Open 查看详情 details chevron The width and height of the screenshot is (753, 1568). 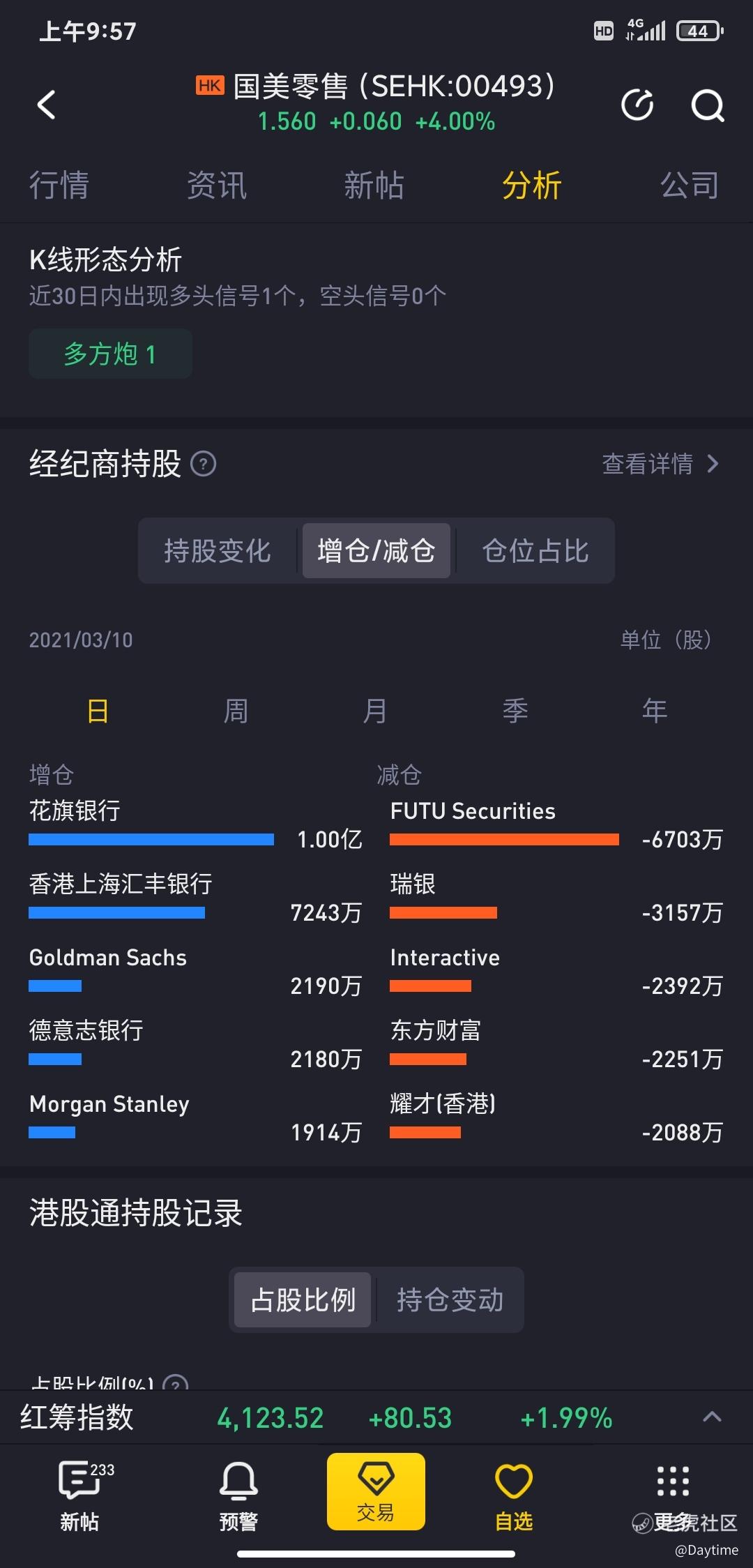pyautogui.click(x=661, y=463)
